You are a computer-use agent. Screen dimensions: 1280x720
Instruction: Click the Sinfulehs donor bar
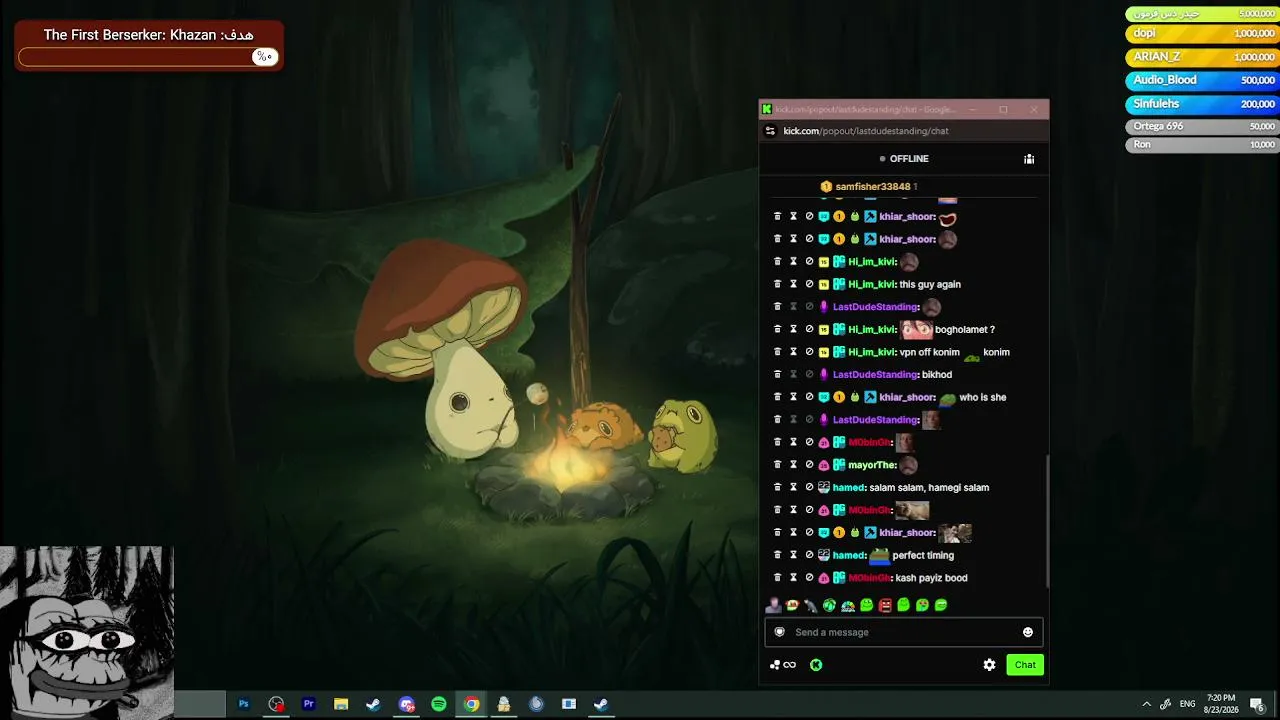[x=1202, y=104]
